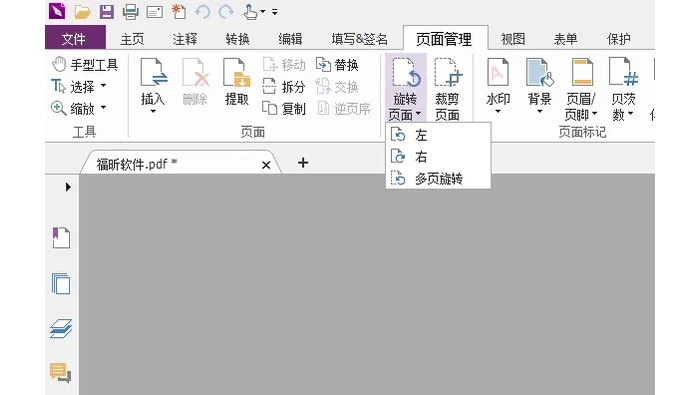Undo the last action
The image size is (700, 395).
pos(203,12)
